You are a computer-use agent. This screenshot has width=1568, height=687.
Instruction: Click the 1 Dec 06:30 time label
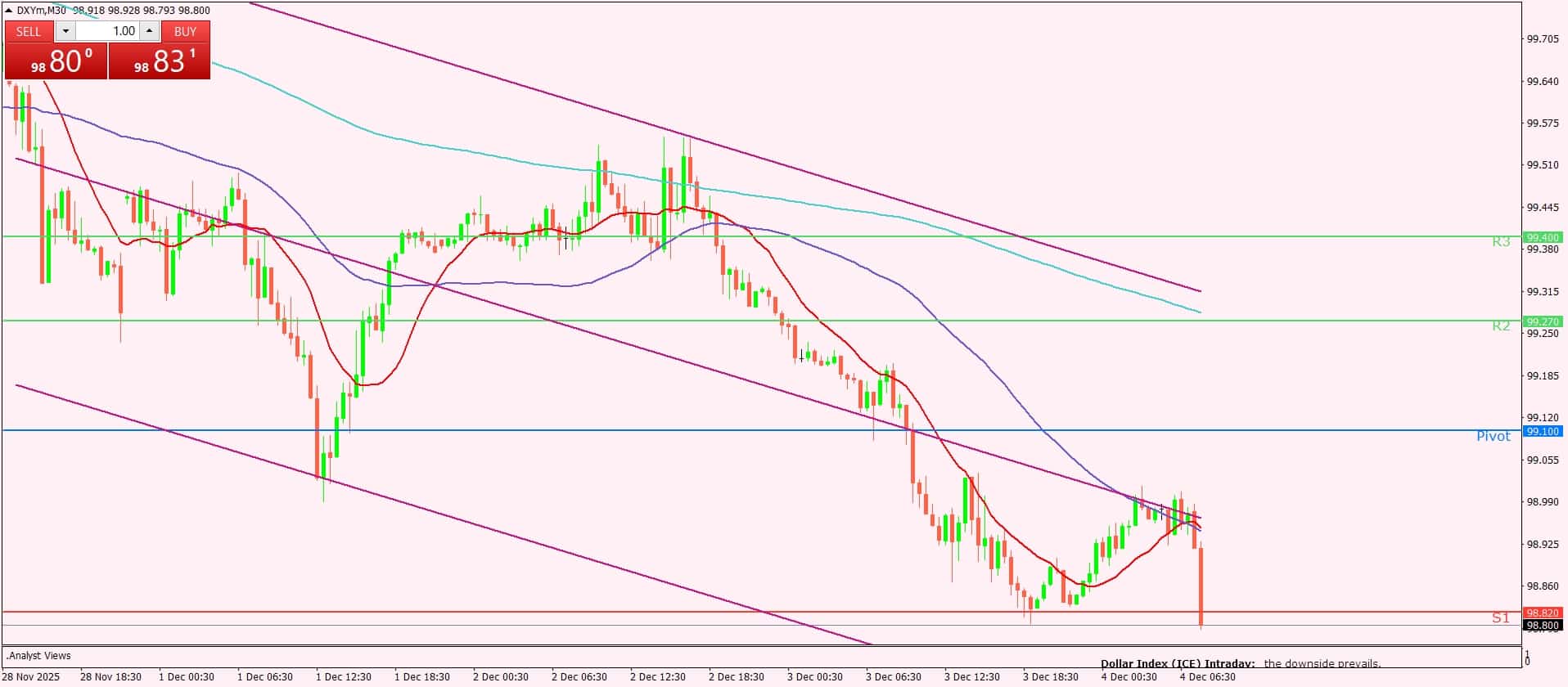point(265,677)
